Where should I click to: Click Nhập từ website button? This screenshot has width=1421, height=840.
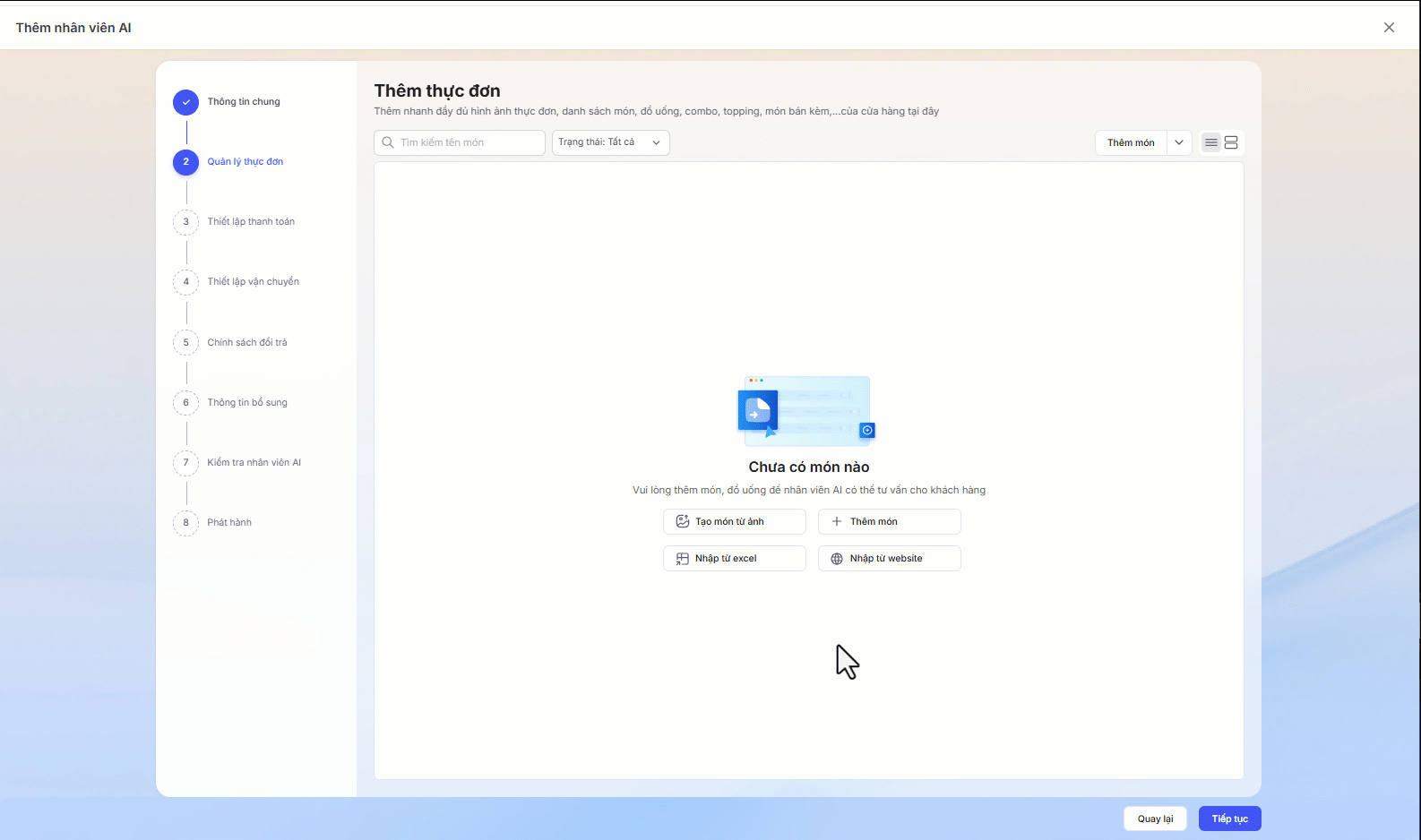point(889,558)
